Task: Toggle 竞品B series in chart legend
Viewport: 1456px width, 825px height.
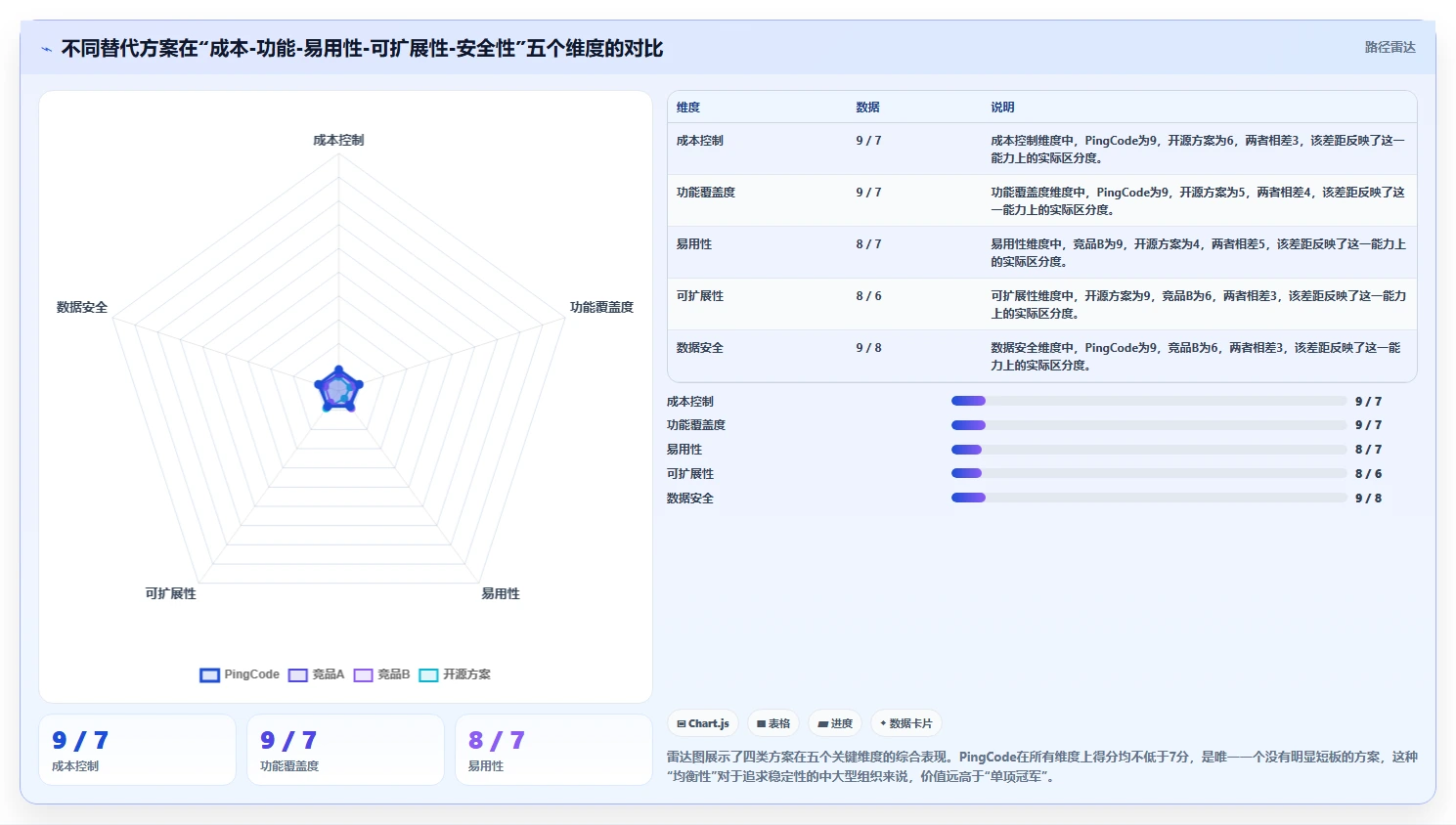Action: pos(381,674)
